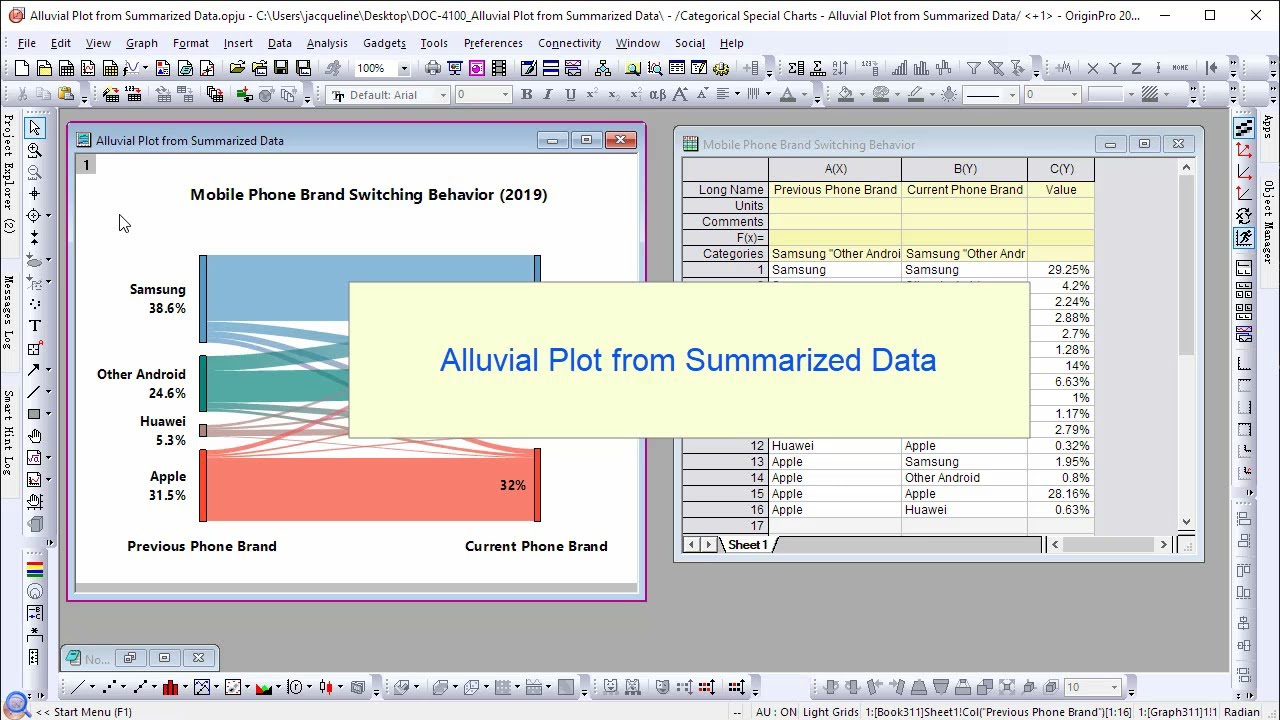Open the line style dropdown
This screenshot has width=1280, height=720.
click(1011, 95)
